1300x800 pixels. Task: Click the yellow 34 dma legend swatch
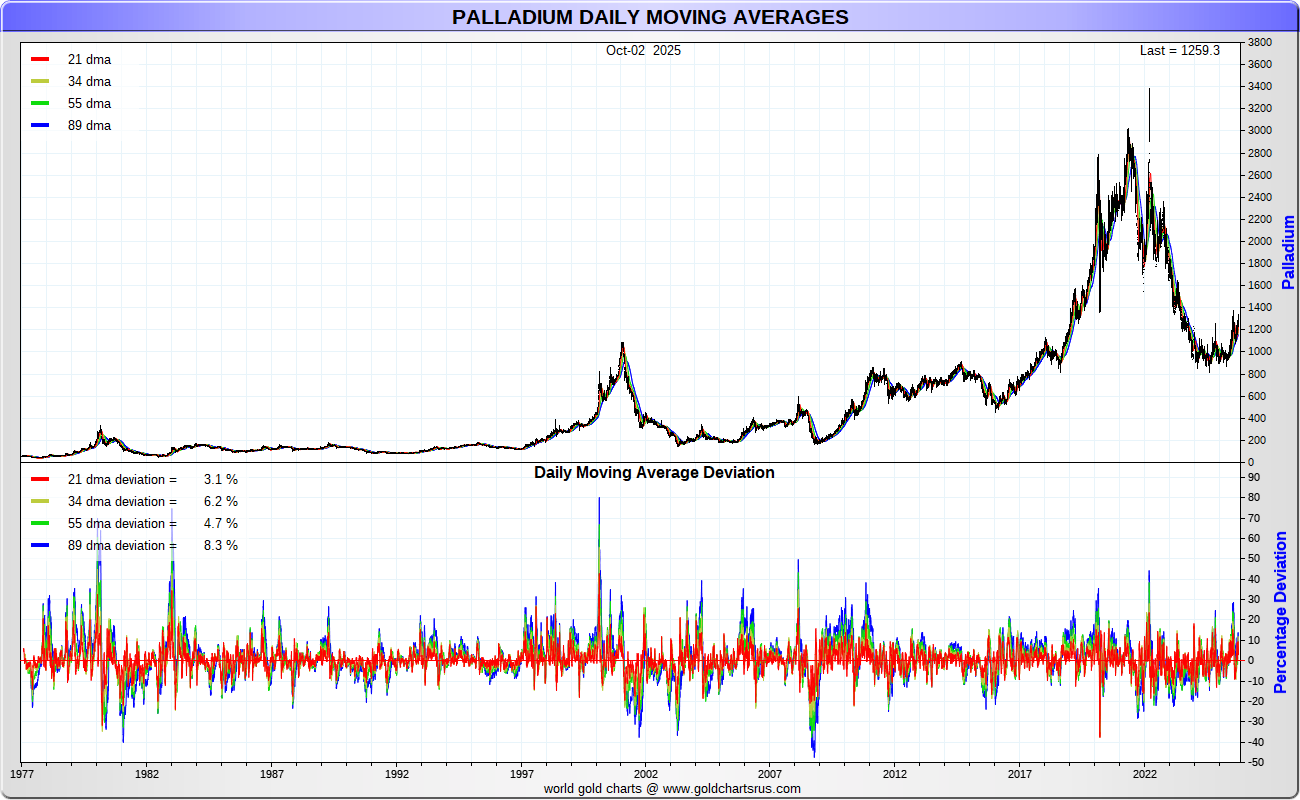tap(40, 81)
